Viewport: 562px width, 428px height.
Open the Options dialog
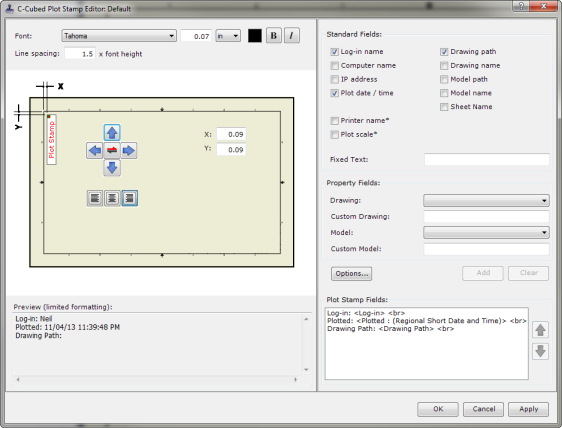coord(351,274)
